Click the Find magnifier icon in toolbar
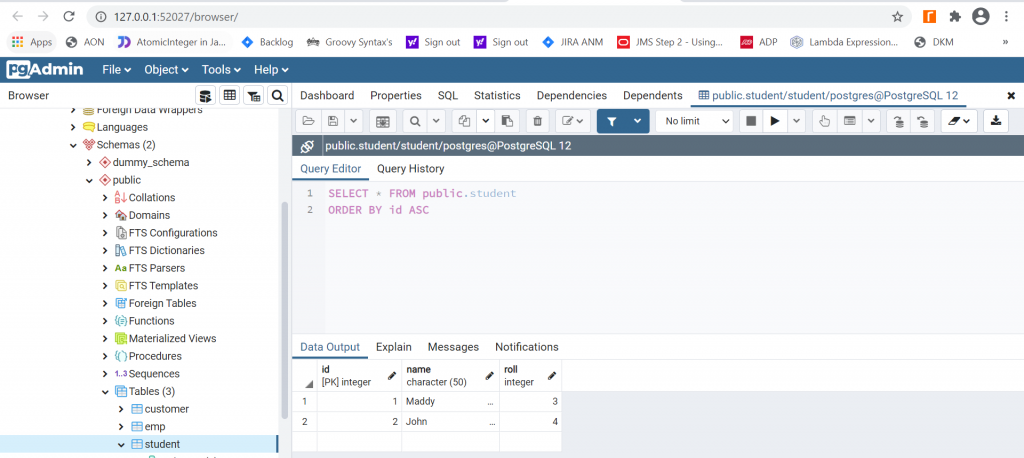The image size is (1024, 458). coord(415,121)
